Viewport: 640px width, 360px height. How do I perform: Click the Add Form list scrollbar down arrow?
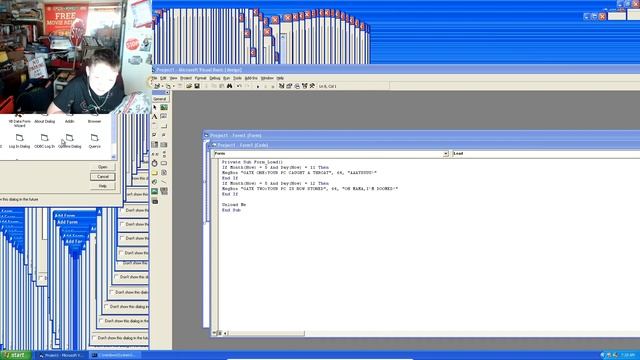tap(113, 157)
